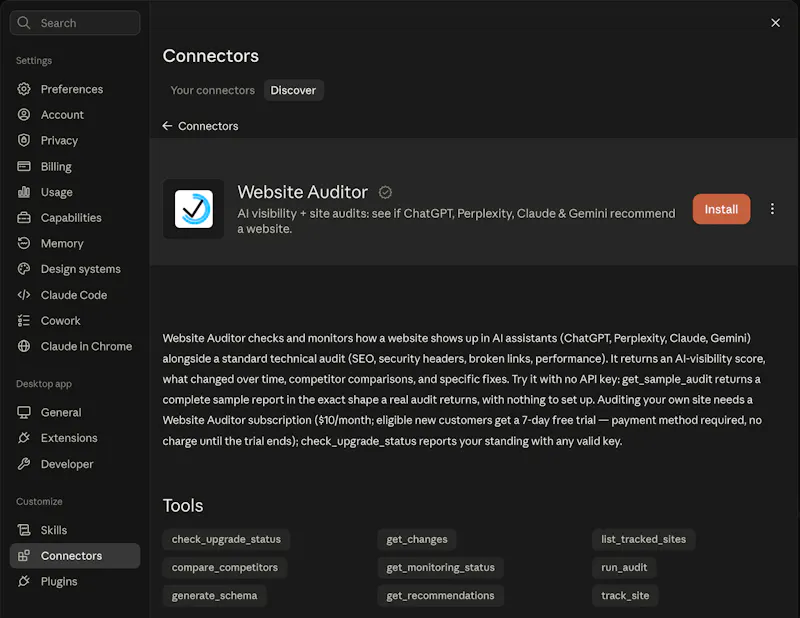Click the Extensions plug icon
This screenshot has height=618, width=800.
23,438
